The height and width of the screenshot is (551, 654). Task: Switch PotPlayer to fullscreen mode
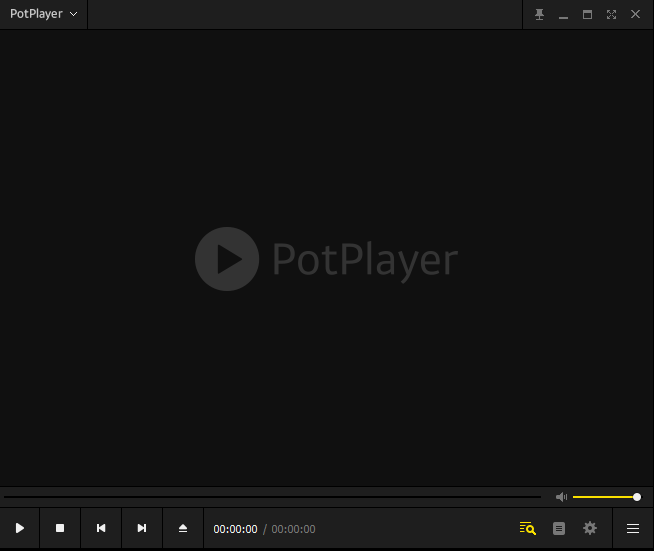click(x=611, y=15)
